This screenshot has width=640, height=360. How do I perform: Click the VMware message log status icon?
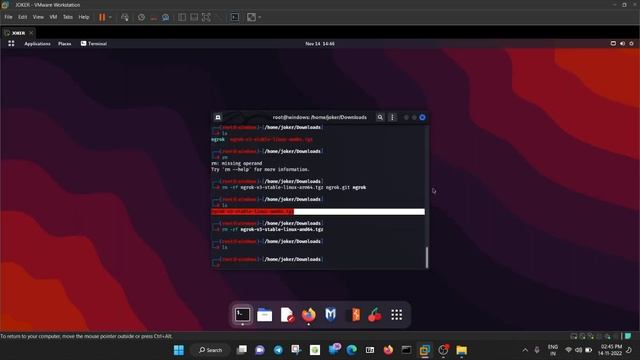628,336
